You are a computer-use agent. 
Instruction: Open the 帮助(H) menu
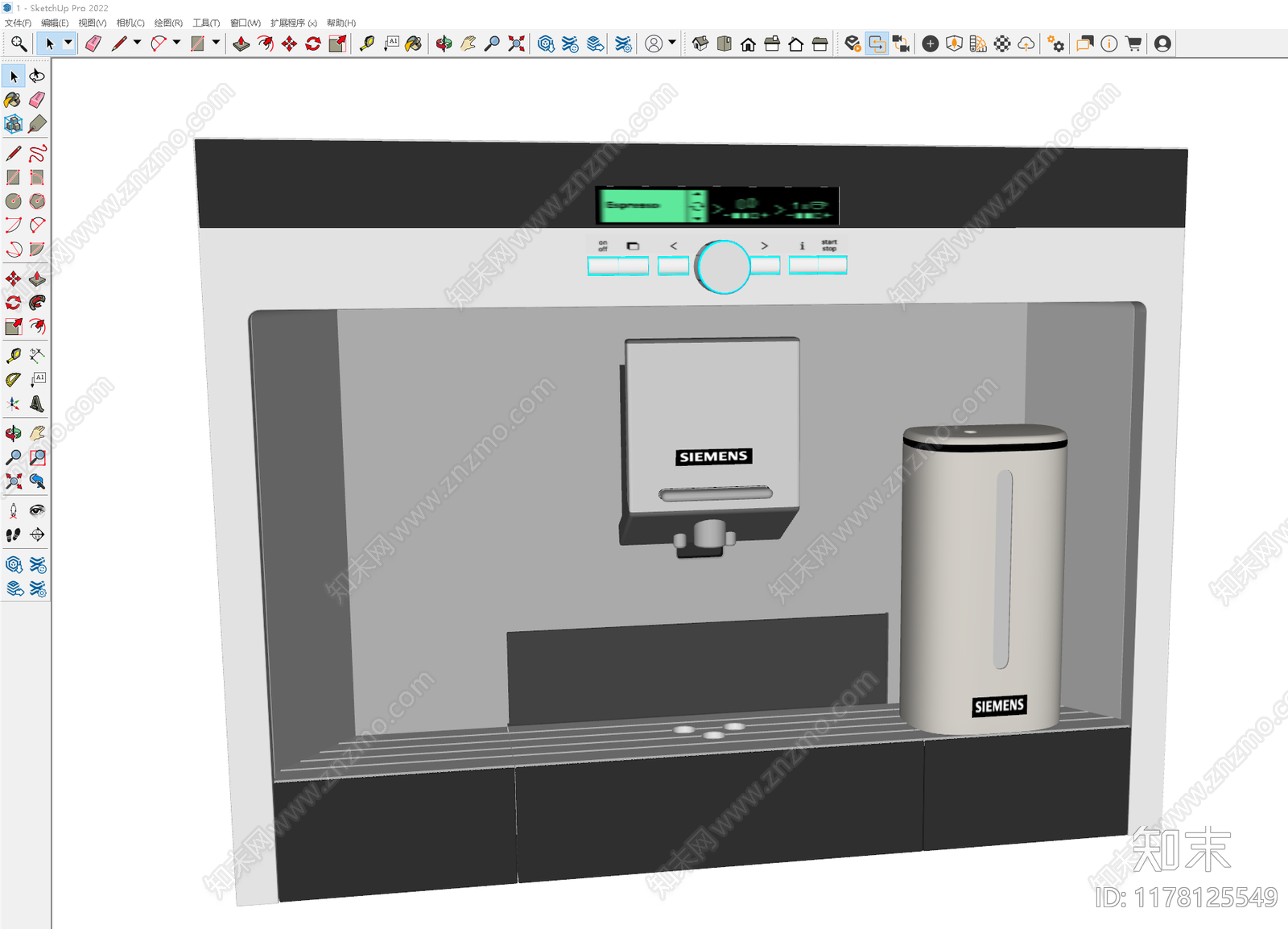[x=341, y=23]
